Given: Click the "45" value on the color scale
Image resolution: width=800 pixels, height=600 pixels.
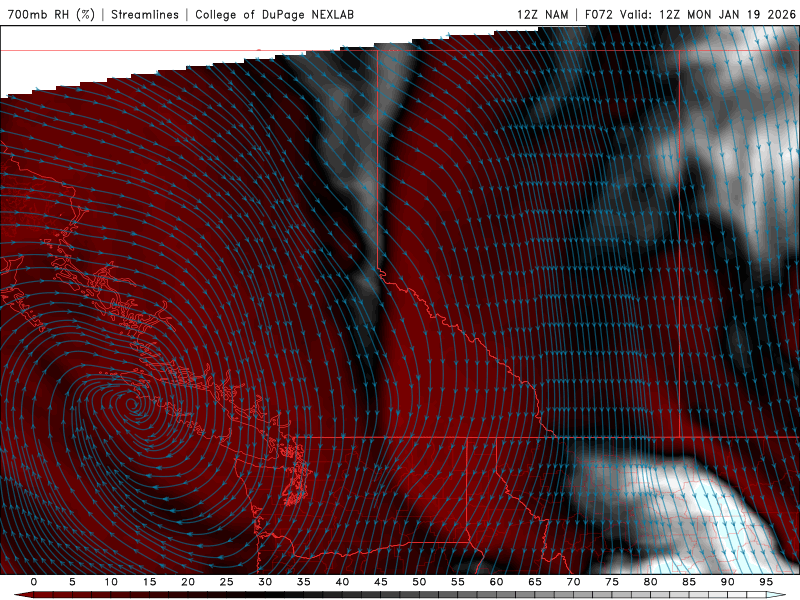Looking at the screenshot, I should pyautogui.click(x=381, y=582).
